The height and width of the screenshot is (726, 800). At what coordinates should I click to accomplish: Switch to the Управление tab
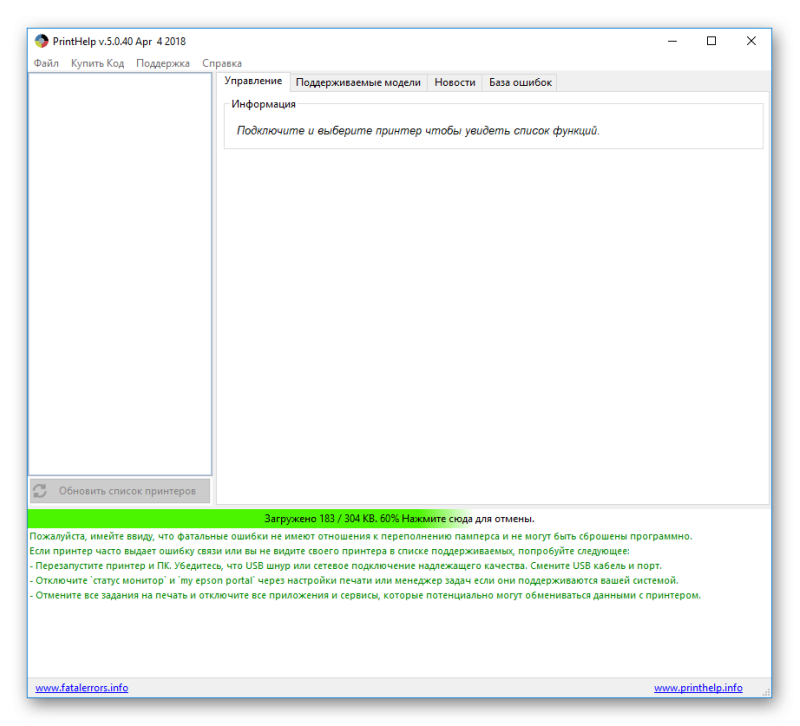[x=253, y=81]
